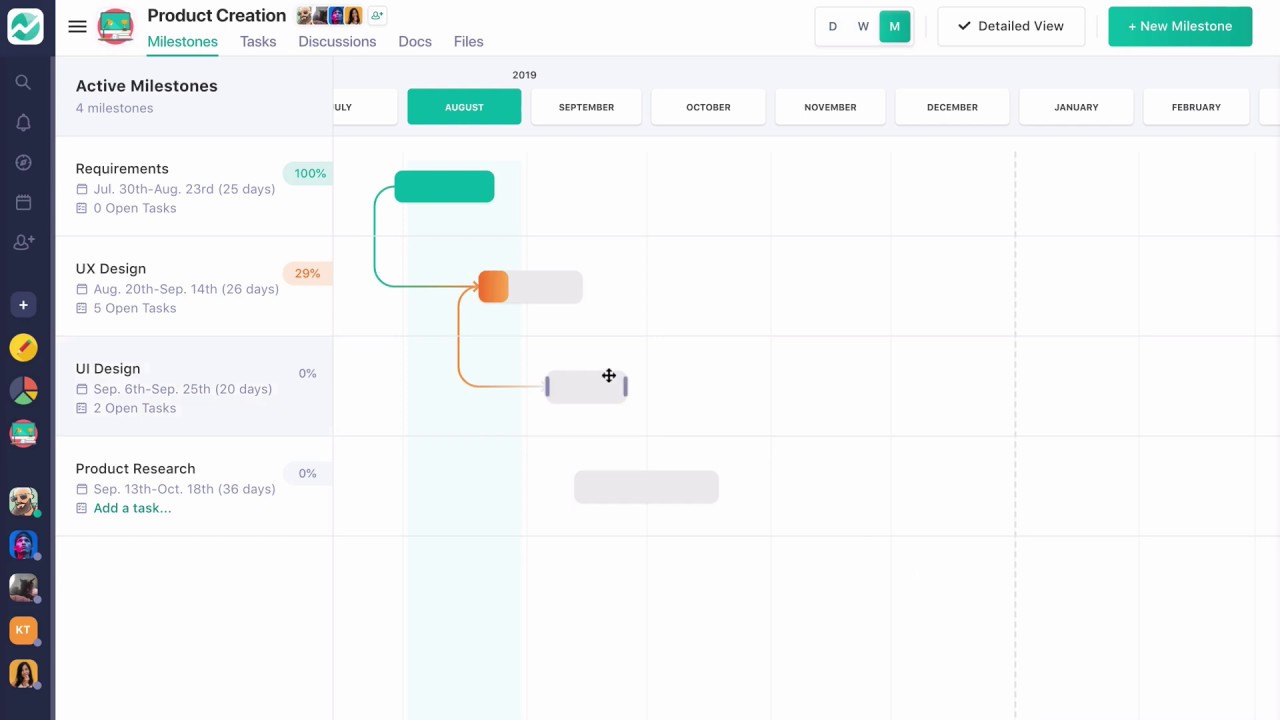Image resolution: width=1280 pixels, height=720 pixels.
Task: Select the pie chart app icon in sidebar
Action: click(23, 390)
